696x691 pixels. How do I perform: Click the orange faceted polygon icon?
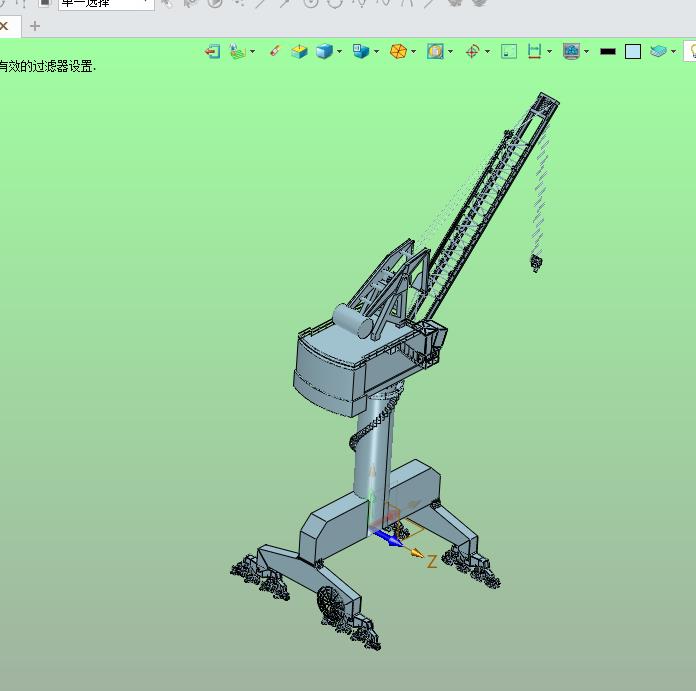click(398, 51)
